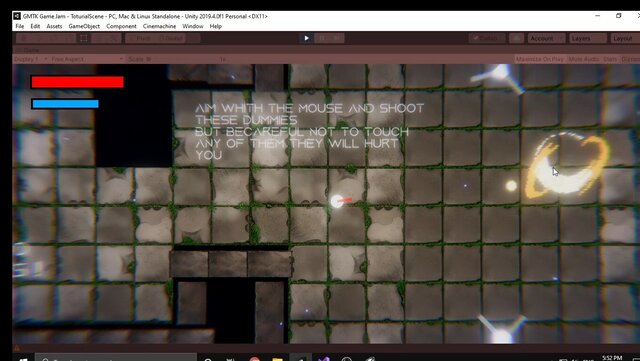Open the Account dropdown

click(547, 38)
